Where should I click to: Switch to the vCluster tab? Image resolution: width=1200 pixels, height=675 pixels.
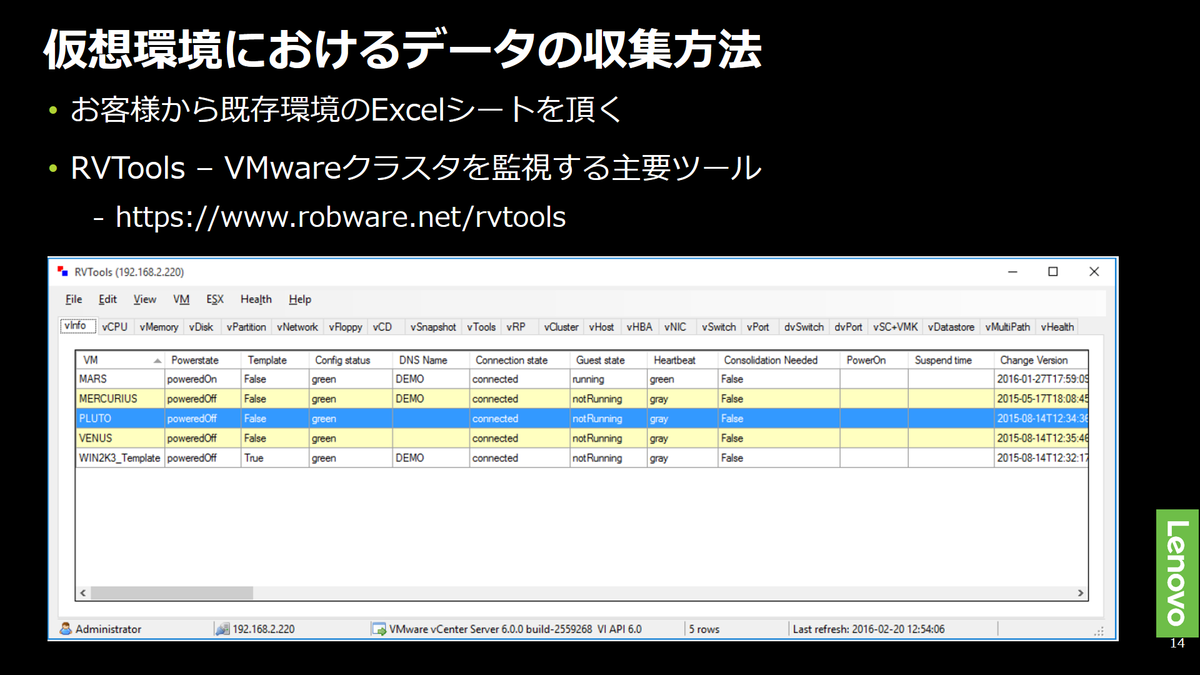point(561,327)
